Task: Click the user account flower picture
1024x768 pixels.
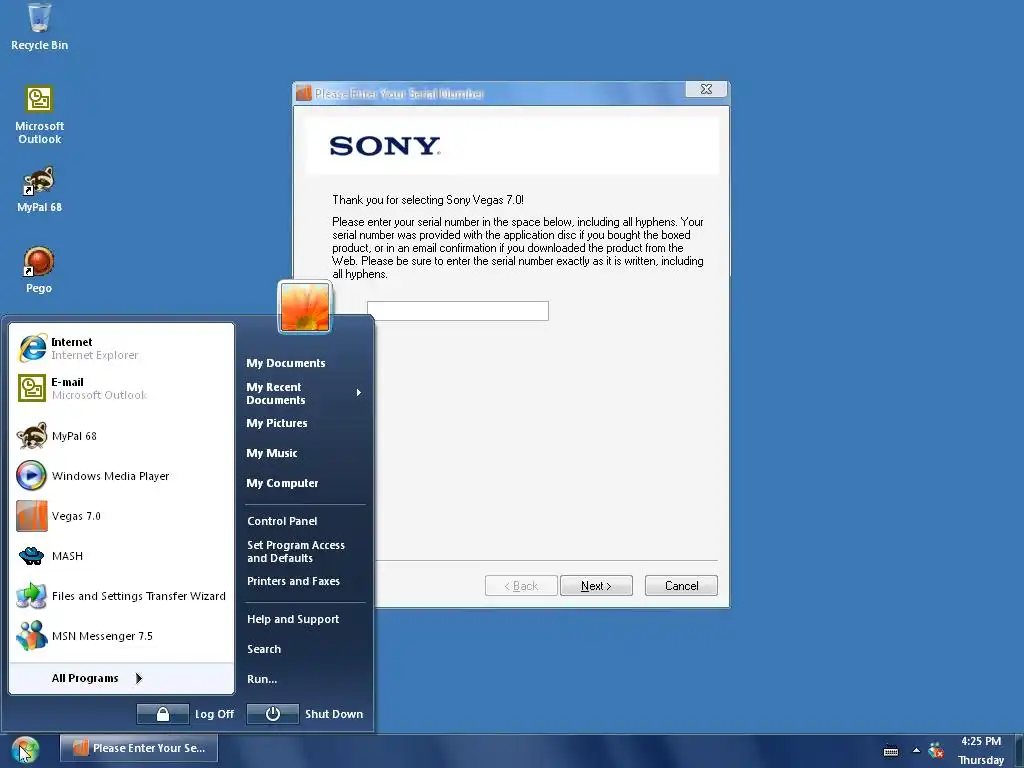Action: (x=305, y=307)
